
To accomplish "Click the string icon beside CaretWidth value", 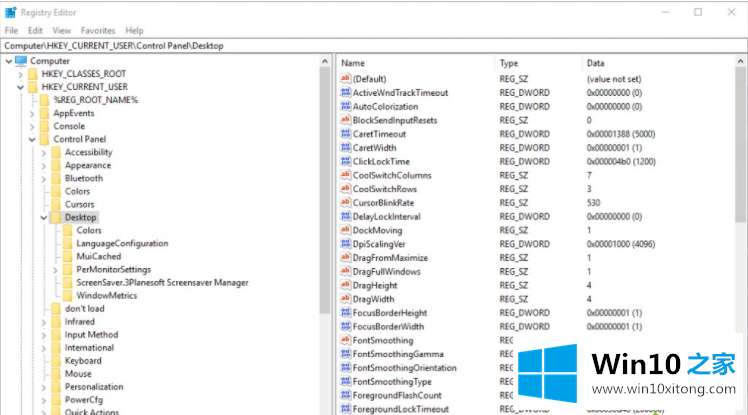I will click(345, 148).
